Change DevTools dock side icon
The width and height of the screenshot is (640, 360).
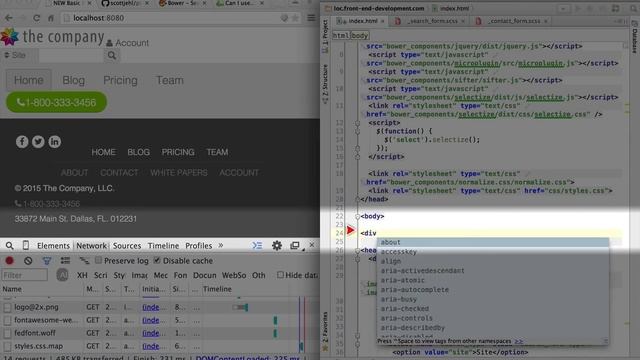[295, 245]
